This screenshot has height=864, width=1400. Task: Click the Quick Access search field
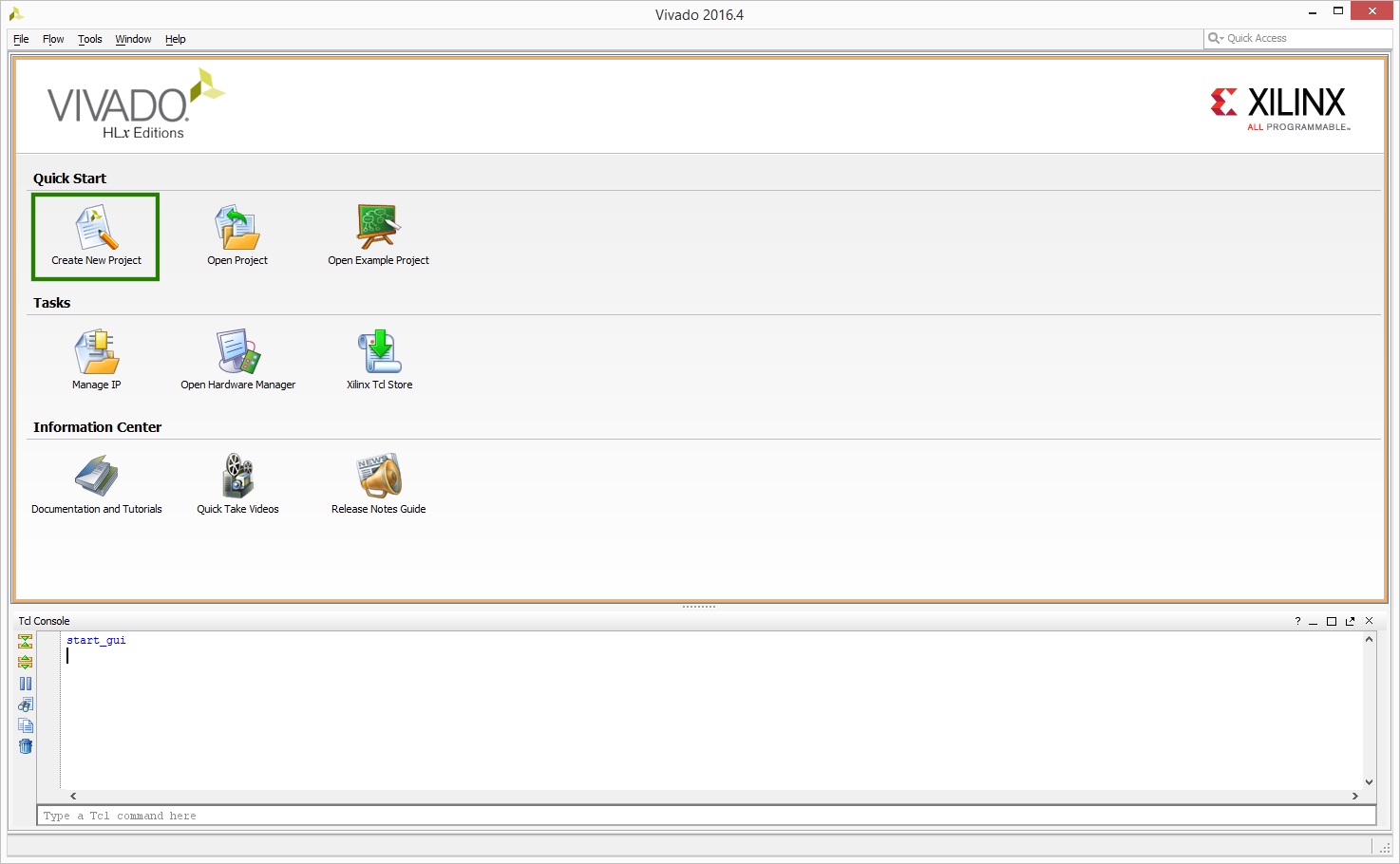[1297, 38]
